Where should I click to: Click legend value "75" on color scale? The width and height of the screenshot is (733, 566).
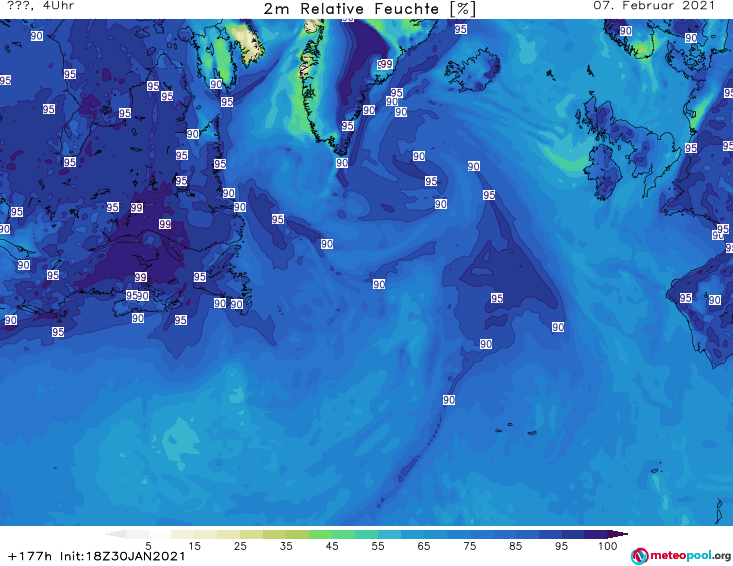click(469, 546)
